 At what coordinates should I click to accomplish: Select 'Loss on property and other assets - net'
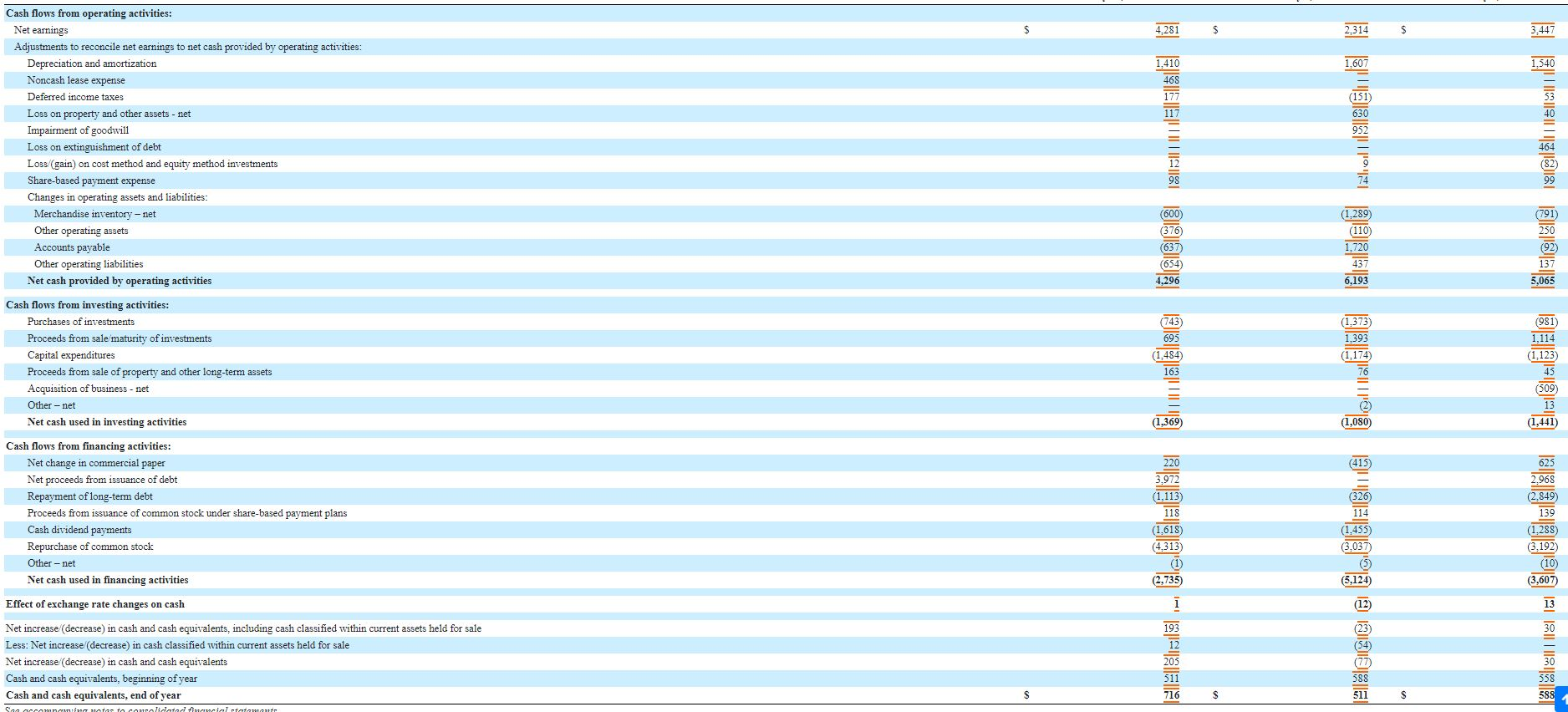click(109, 114)
